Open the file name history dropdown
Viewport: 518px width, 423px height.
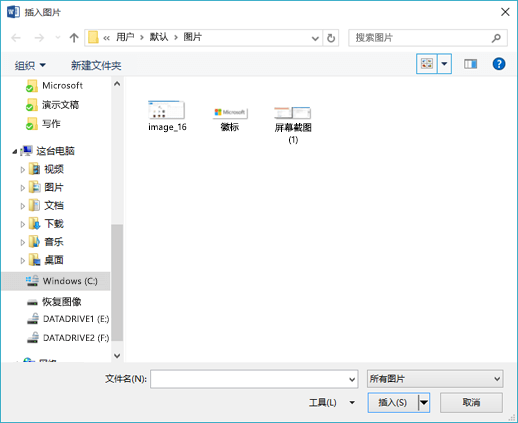[352, 379]
